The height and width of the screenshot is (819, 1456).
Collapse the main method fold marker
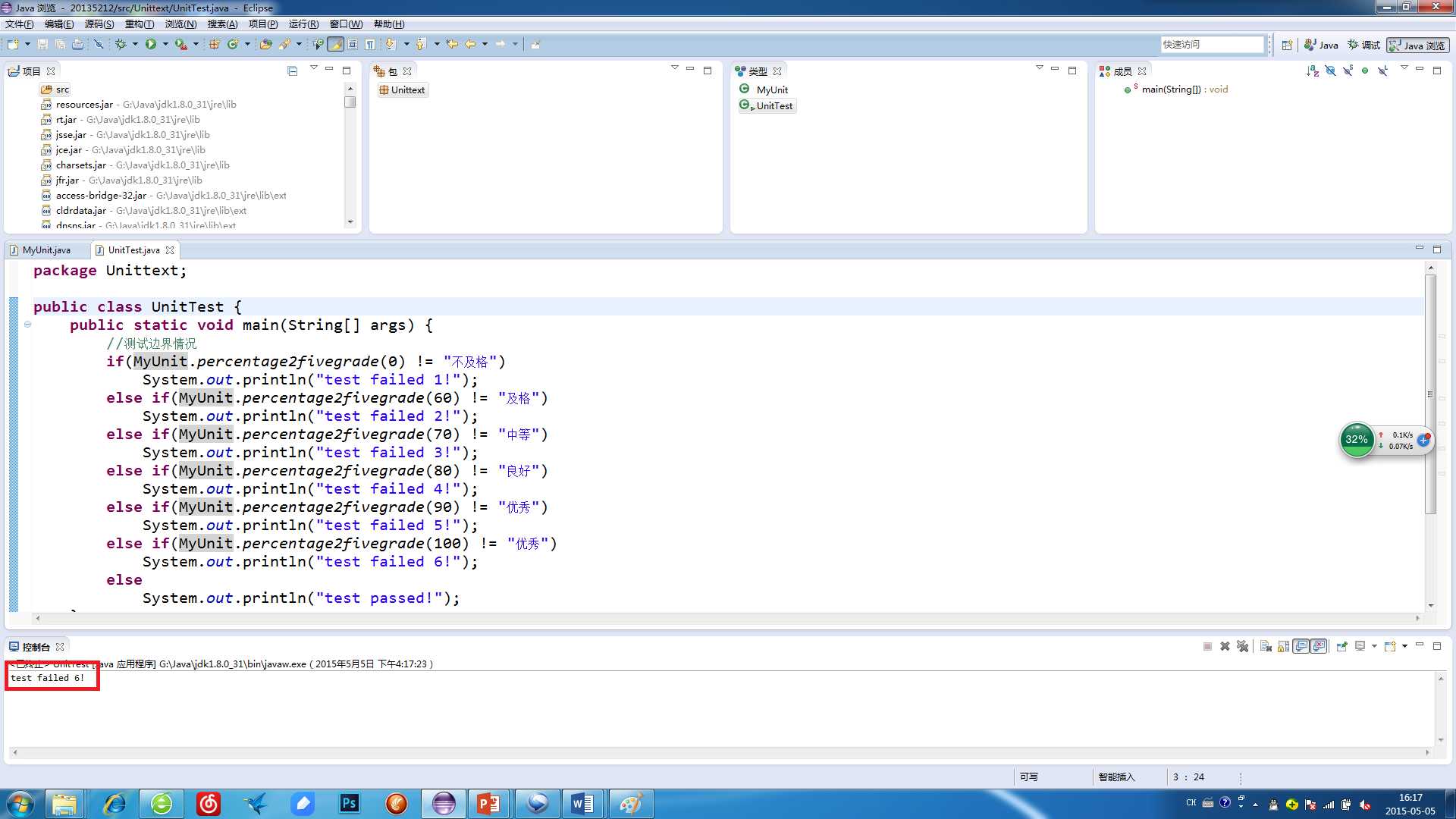point(28,325)
